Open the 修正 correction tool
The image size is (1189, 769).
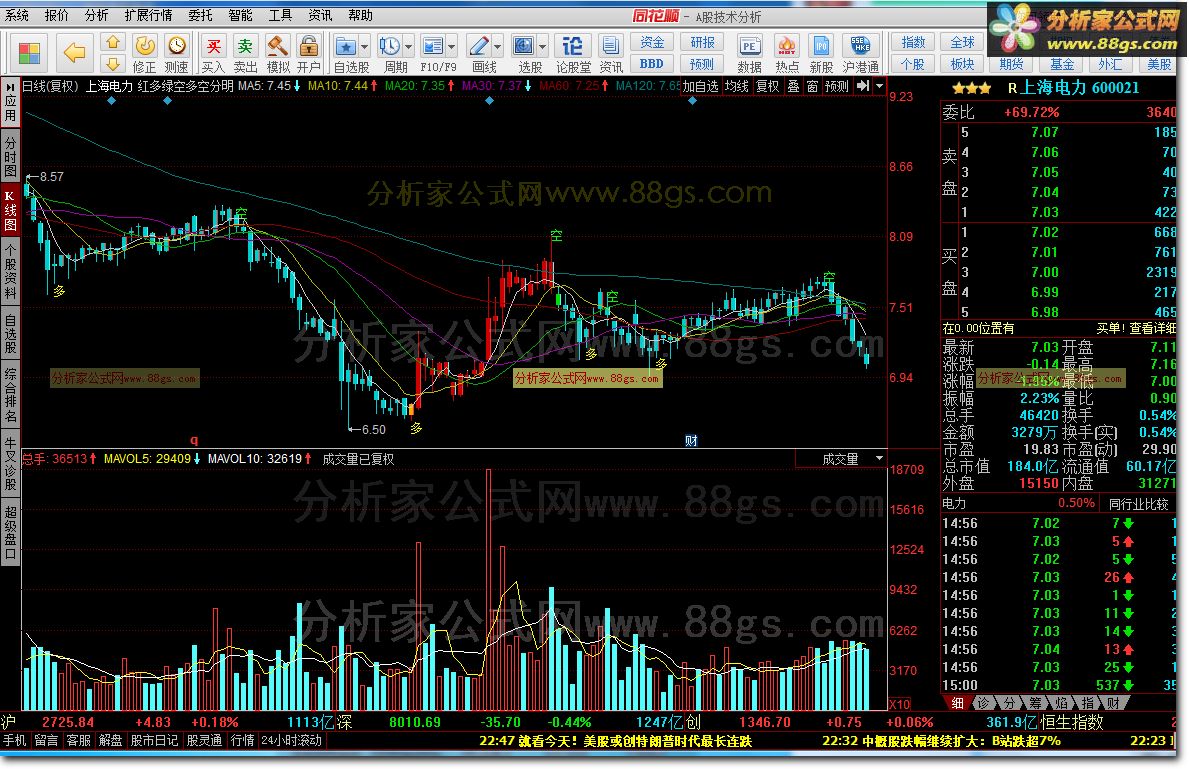pos(144,54)
